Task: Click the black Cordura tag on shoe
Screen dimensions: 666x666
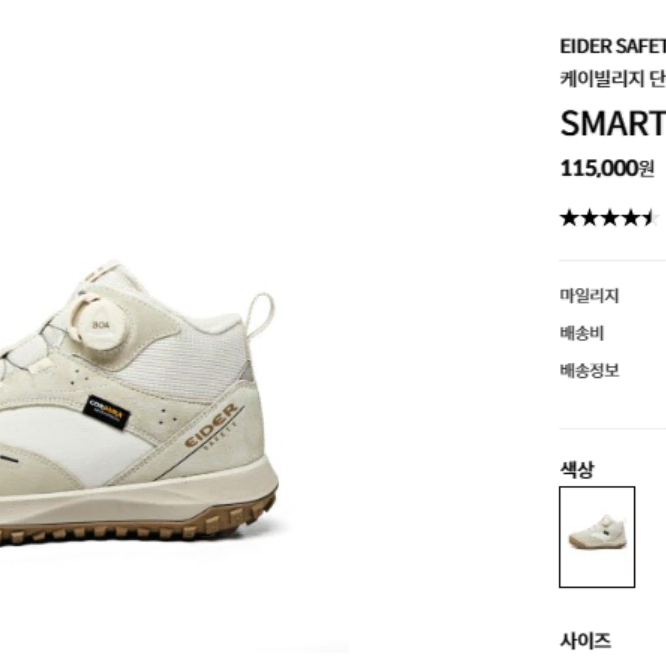Action: (106, 412)
